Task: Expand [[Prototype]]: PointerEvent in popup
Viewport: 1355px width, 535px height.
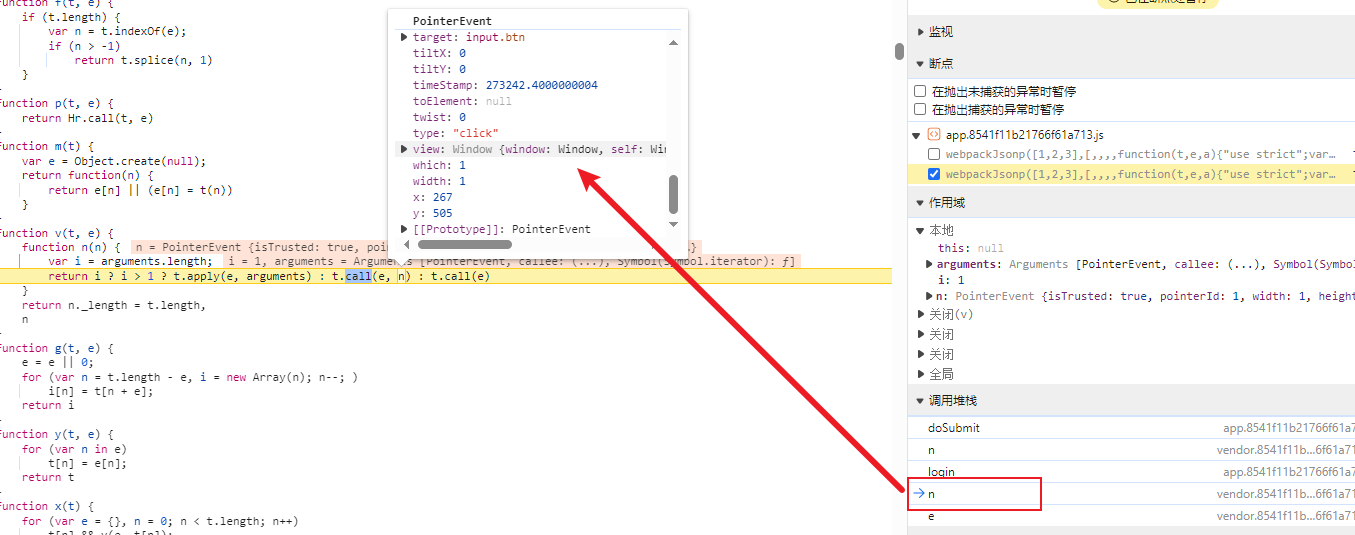Action: (x=404, y=229)
